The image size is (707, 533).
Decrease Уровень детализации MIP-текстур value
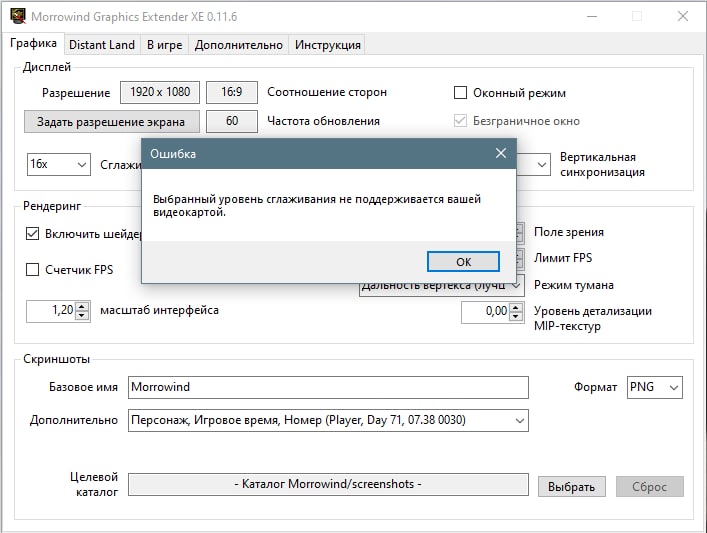(516, 317)
